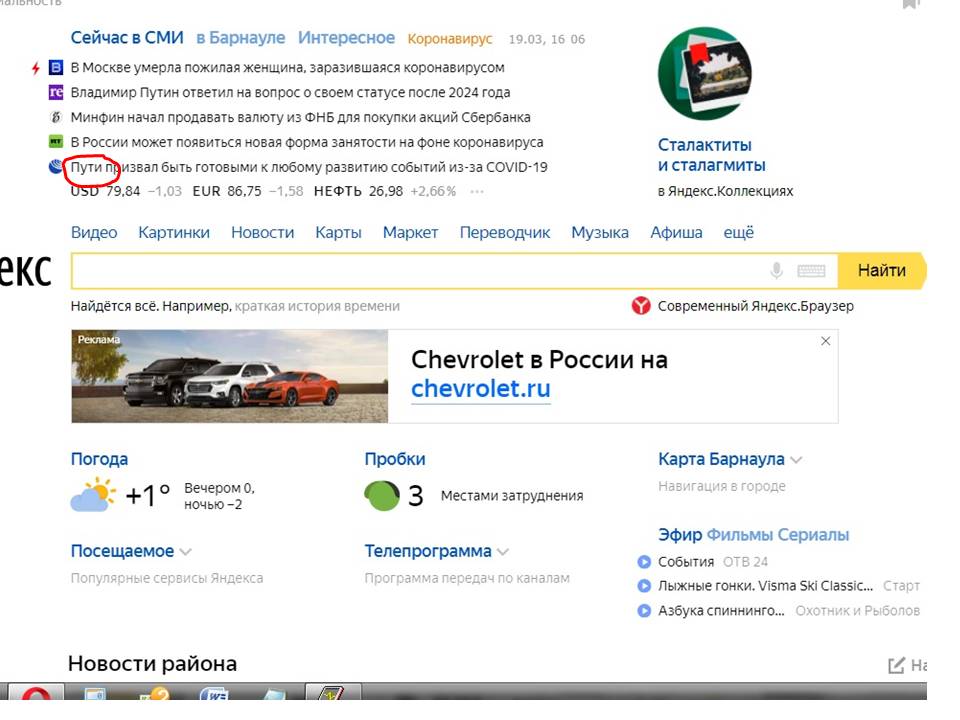Click the Местами затруднения traffic text
Image resolution: width=960 pixels, height=720 pixels.
[512, 496]
